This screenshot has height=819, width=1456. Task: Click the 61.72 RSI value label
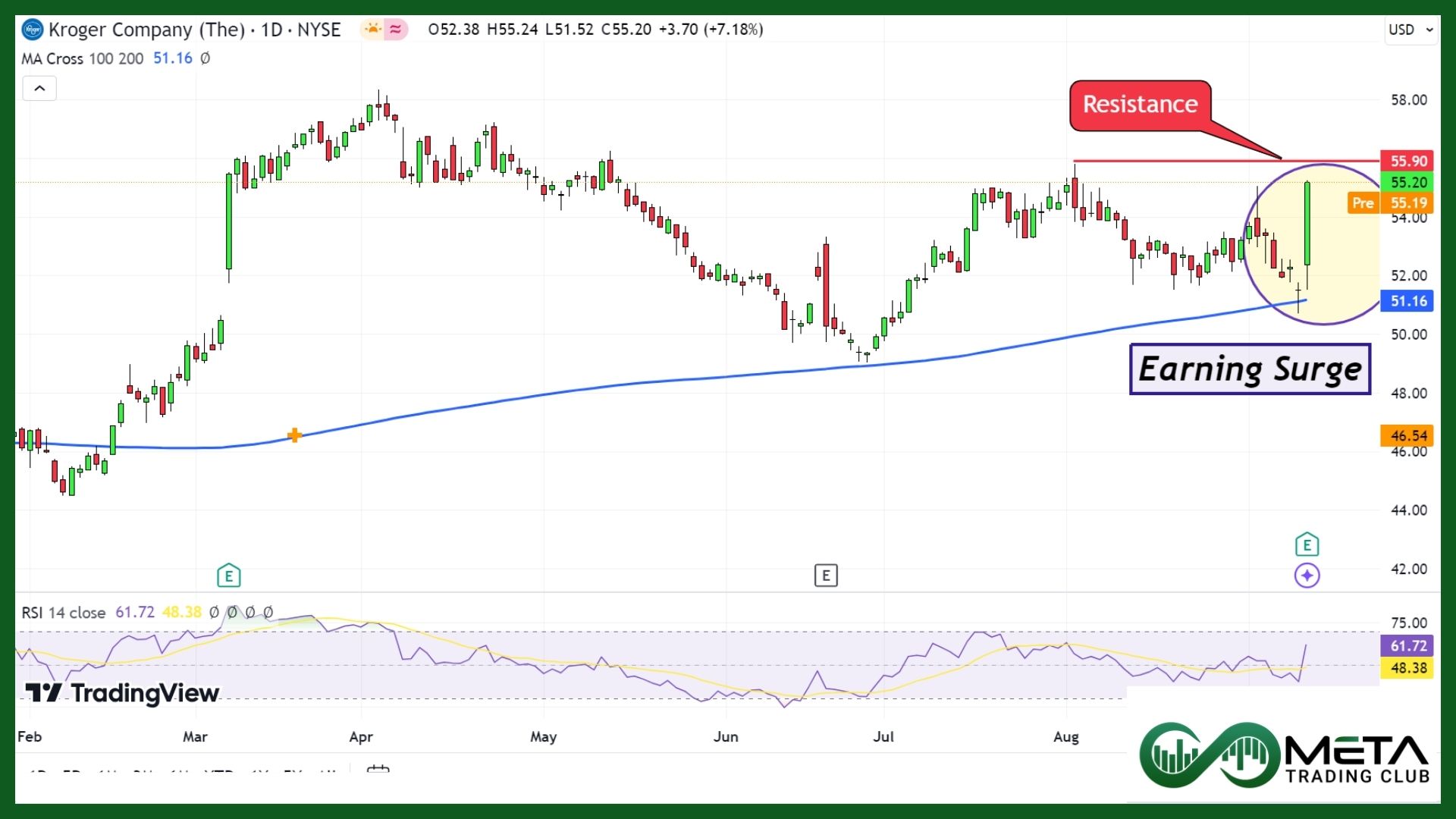click(1407, 646)
